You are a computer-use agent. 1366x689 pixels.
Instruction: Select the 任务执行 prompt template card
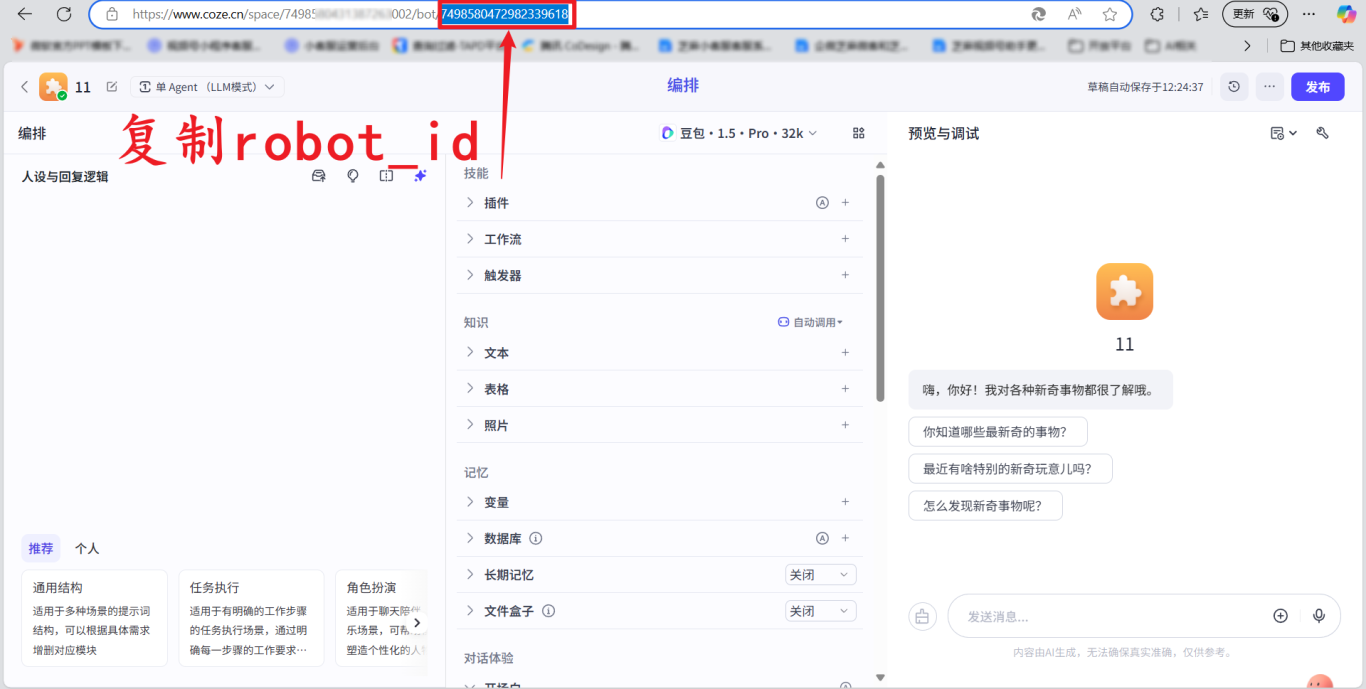(251, 618)
